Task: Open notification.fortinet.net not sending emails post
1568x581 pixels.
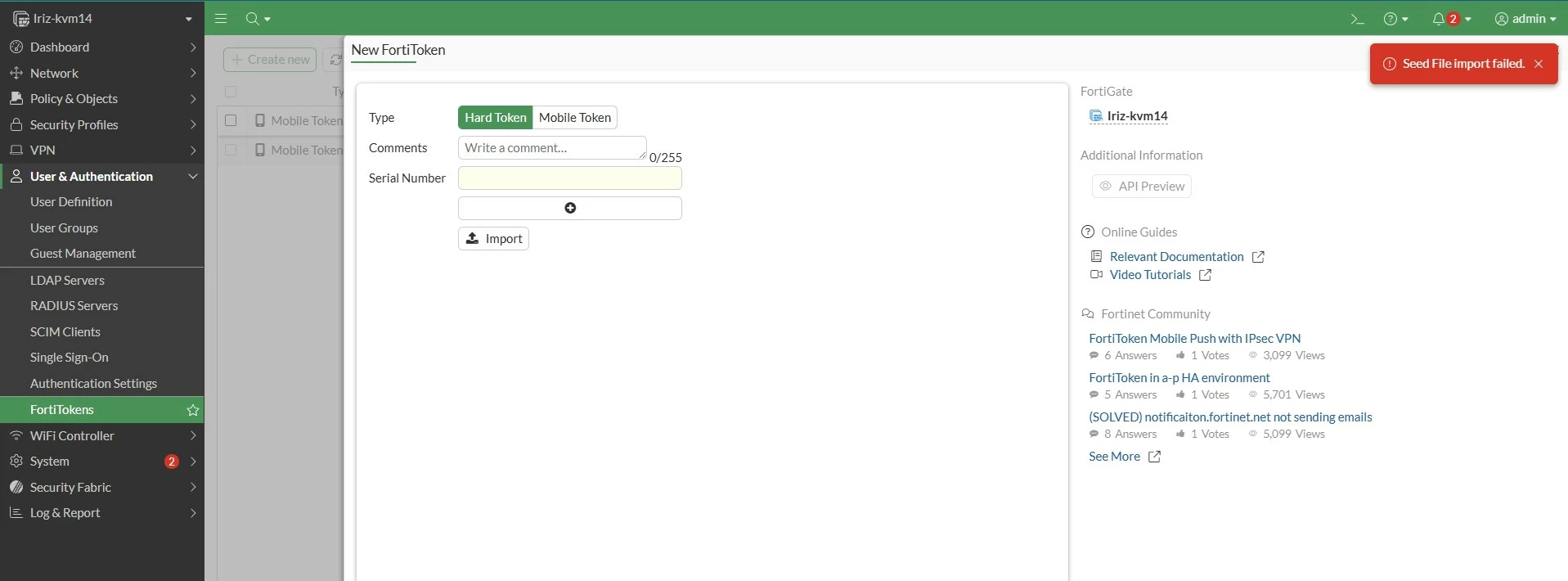Action: click(x=1230, y=417)
